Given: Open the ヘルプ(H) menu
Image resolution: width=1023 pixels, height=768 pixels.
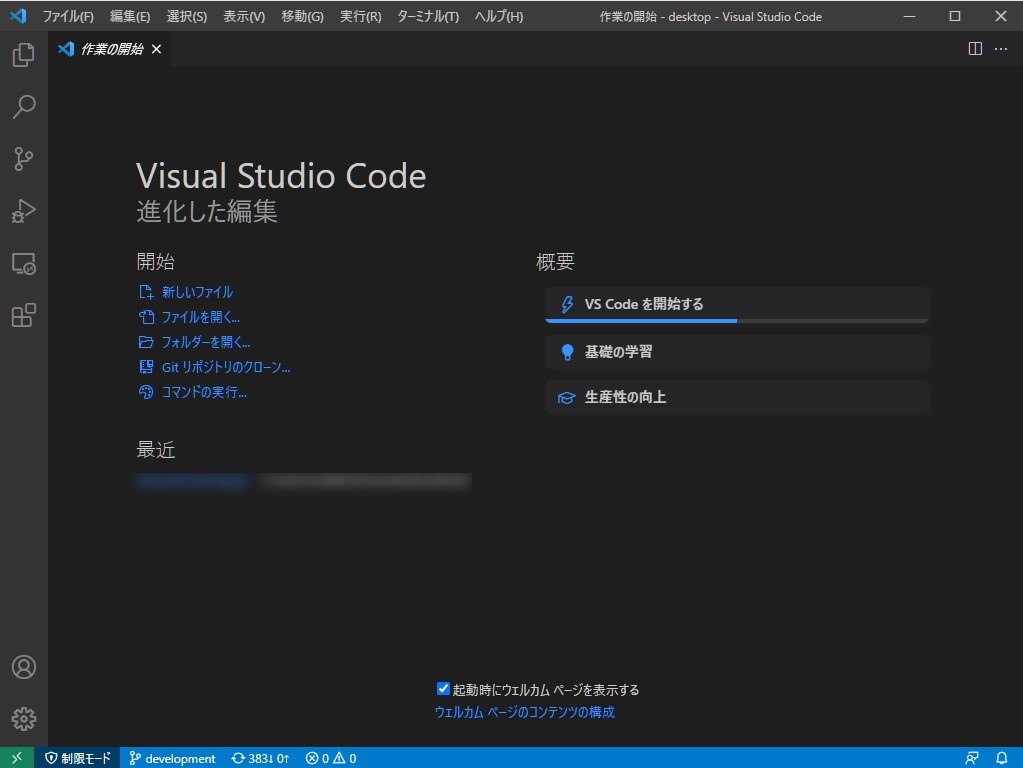Looking at the screenshot, I should [x=499, y=16].
